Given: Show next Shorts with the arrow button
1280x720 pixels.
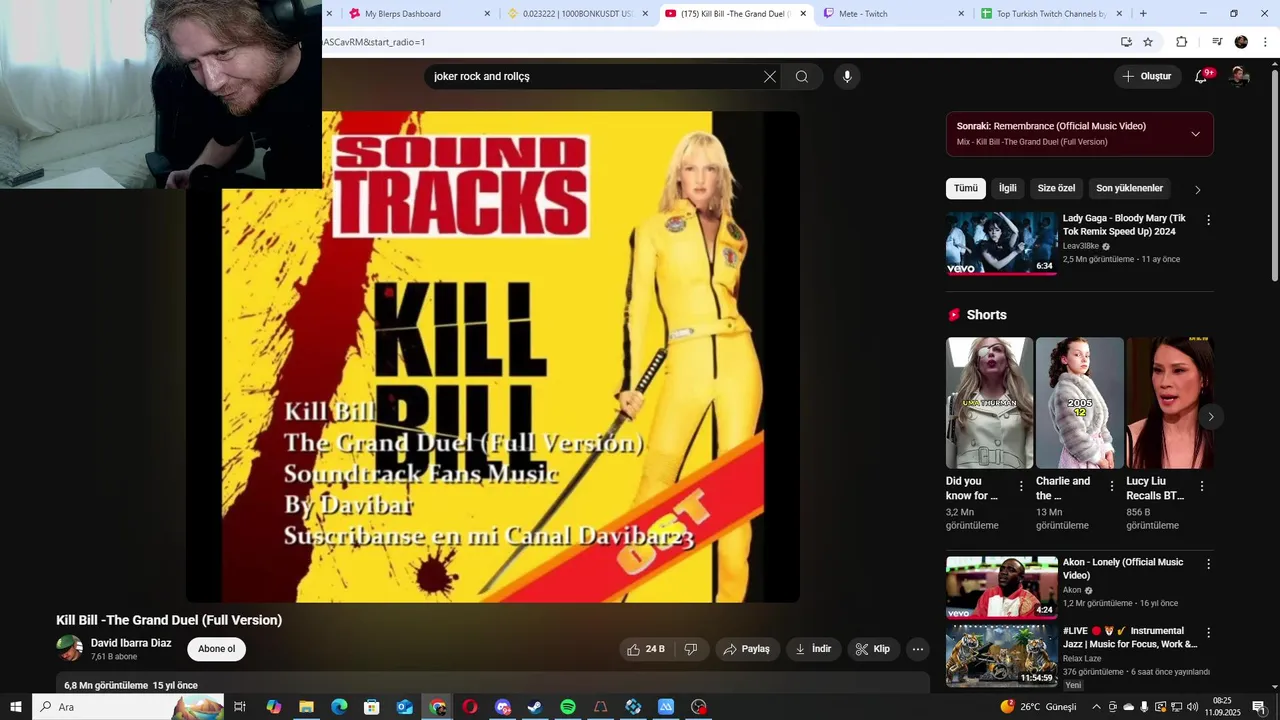Looking at the screenshot, I should (1211, 417).
